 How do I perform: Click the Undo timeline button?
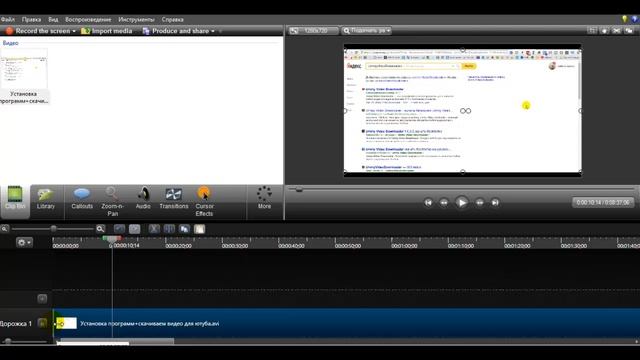[119, 229]
